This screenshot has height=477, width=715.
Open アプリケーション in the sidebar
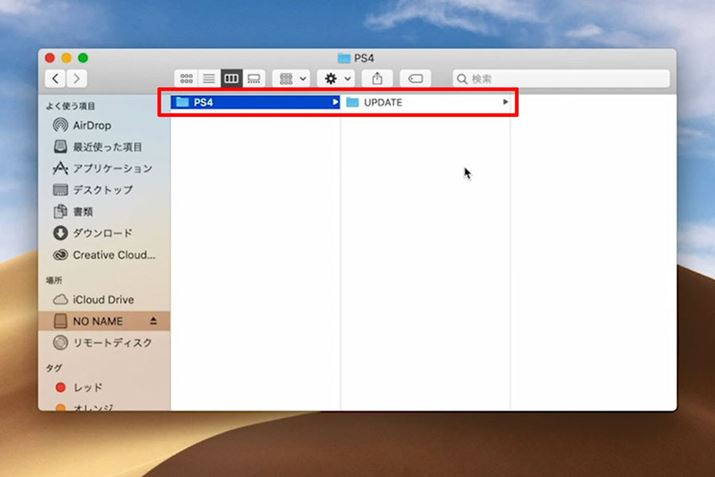point(103,168)
